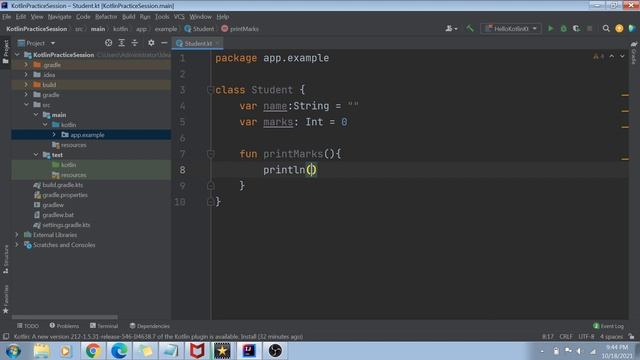Image resolution: width=640 pixels, height=360 pixels.
Task: Open the Gradle side panel
Action: [x=634, y=52]
